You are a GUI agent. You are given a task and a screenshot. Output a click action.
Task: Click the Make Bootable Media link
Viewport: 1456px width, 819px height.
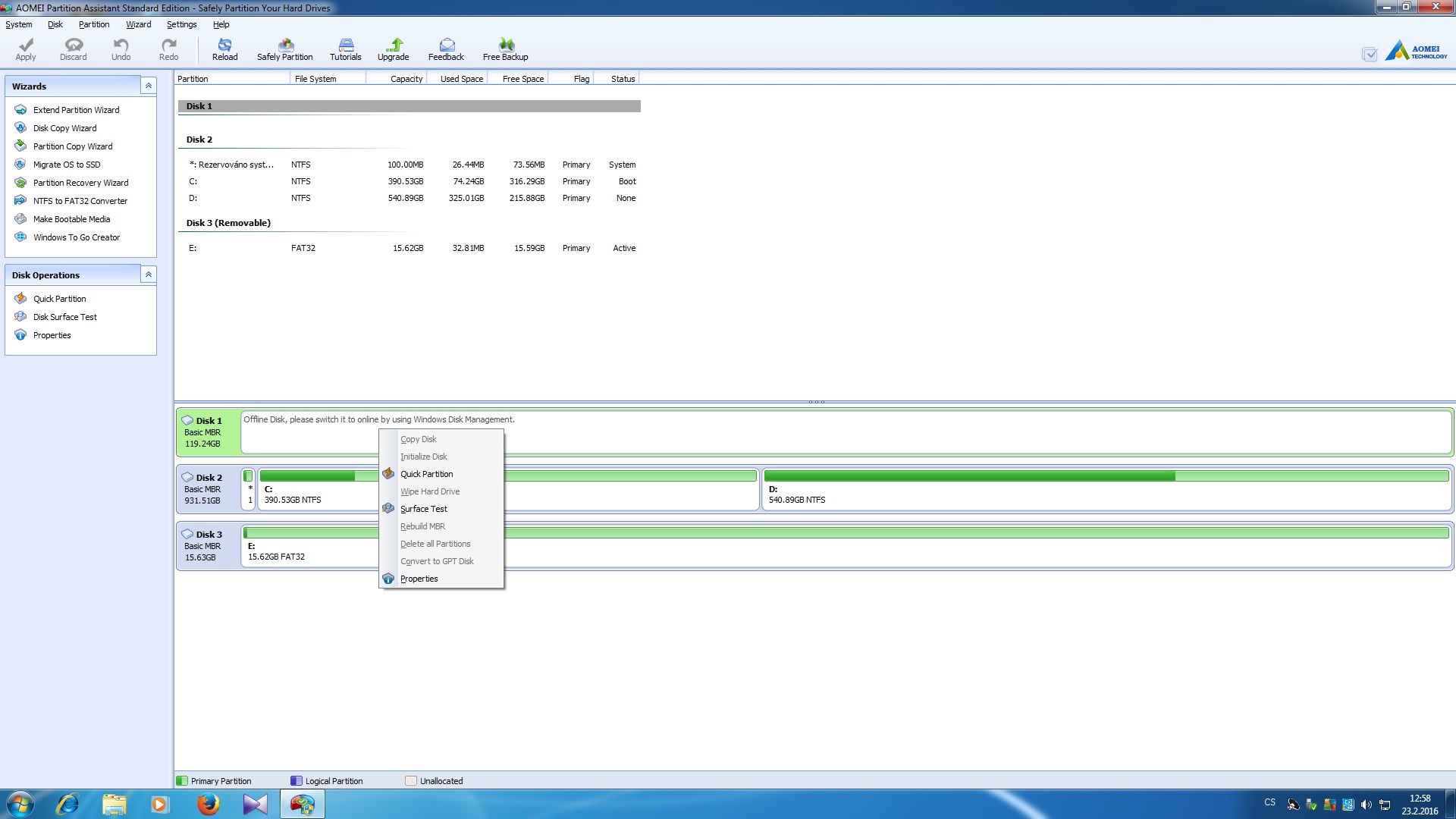pos(72,219)
